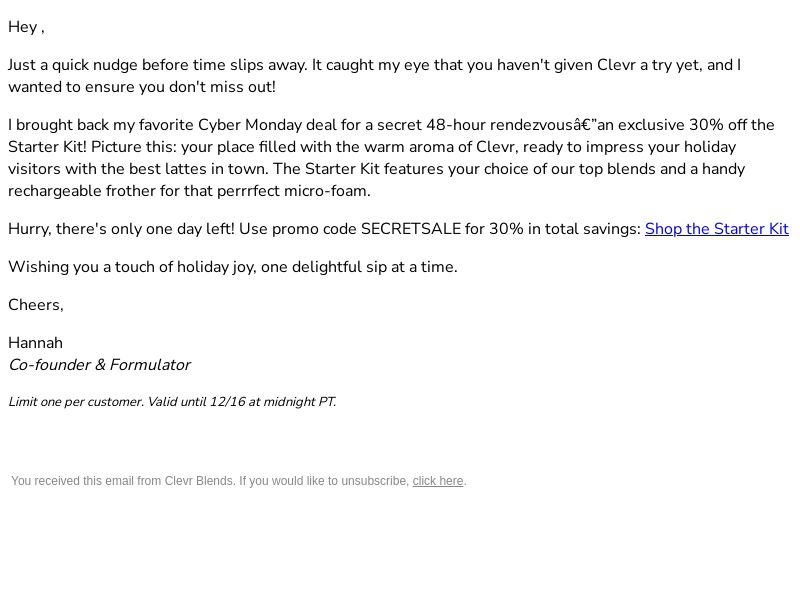Select the "perrrfect micro-foam" phrase
Viewport: 800px width, 600px height.
(x=293, y=191)
